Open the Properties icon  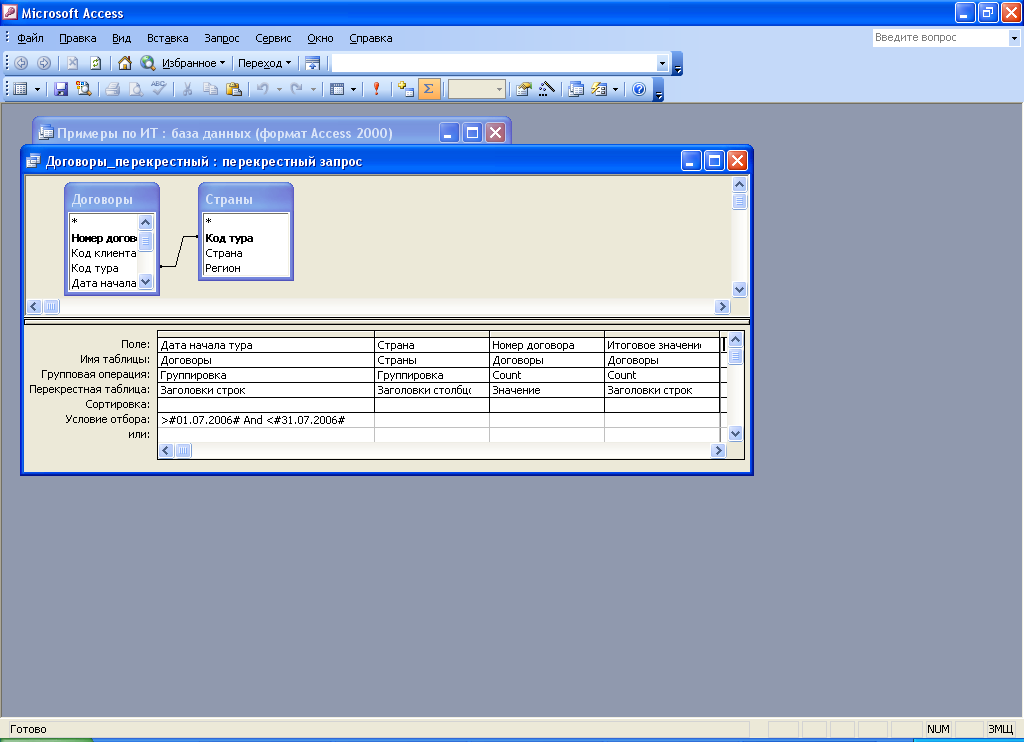point(523,89)
